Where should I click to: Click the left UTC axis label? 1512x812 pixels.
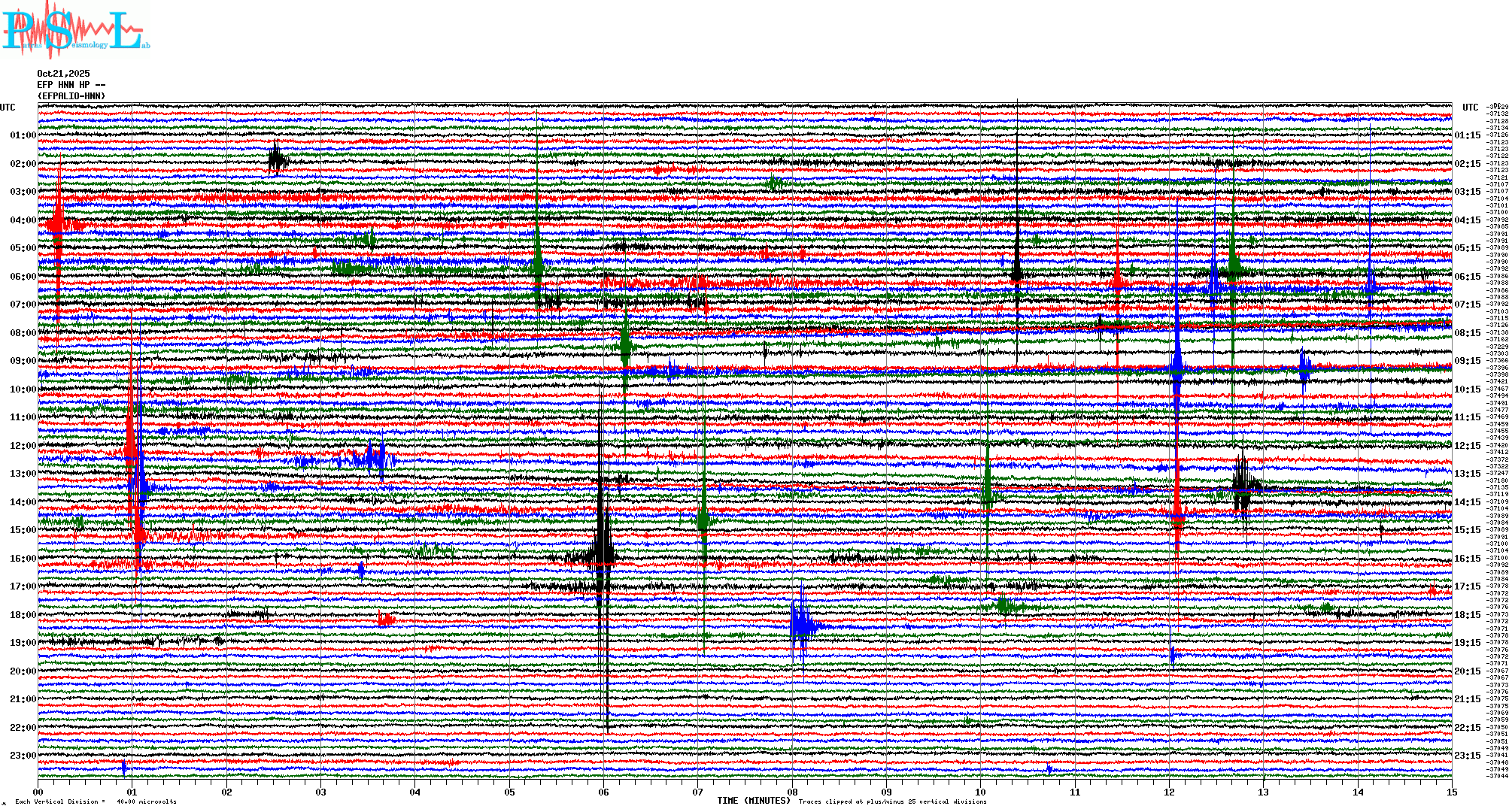click(8, 108)
